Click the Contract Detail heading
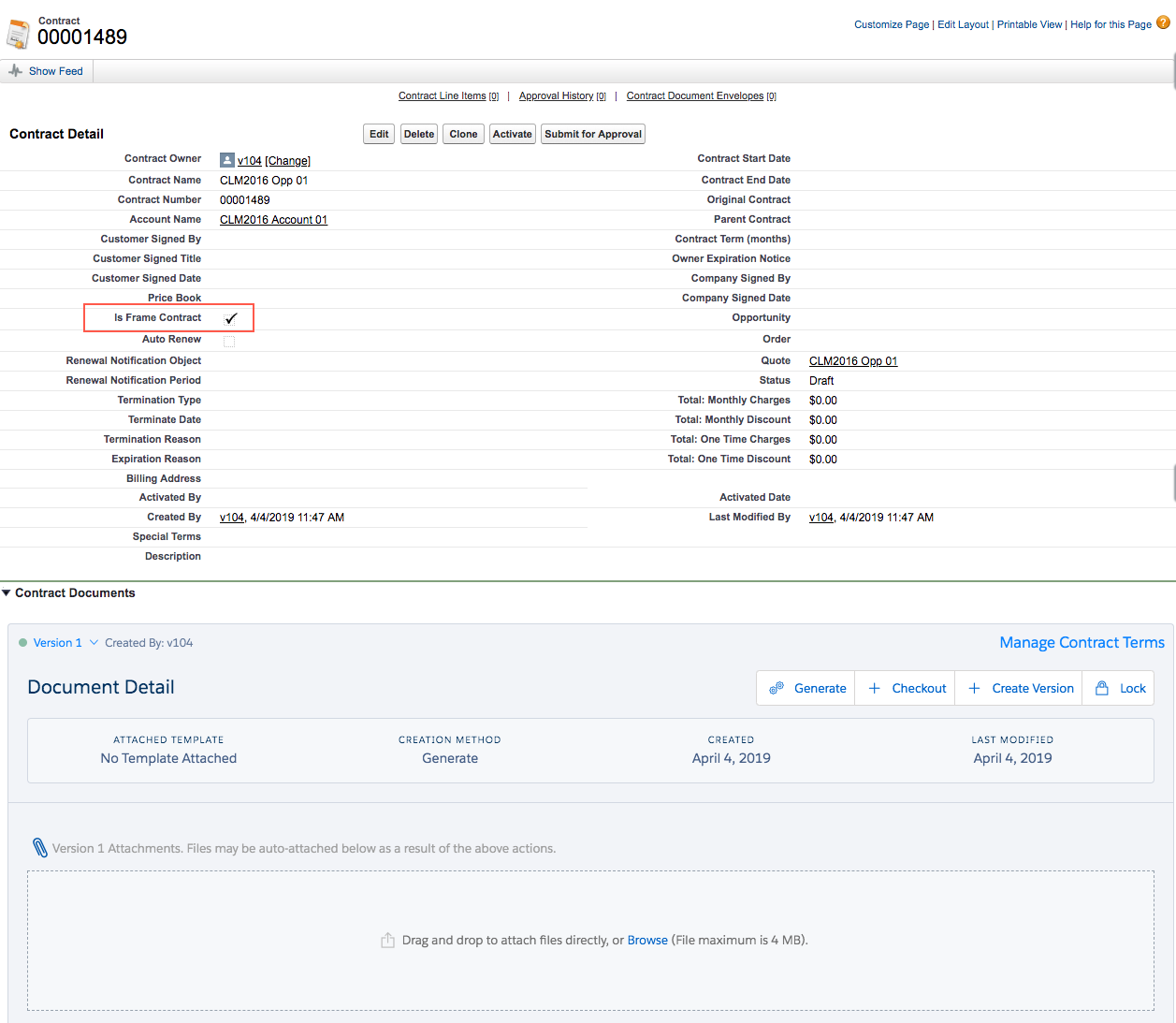The width and height of the screenshot is (1176, 1023). tap(57, 134)
